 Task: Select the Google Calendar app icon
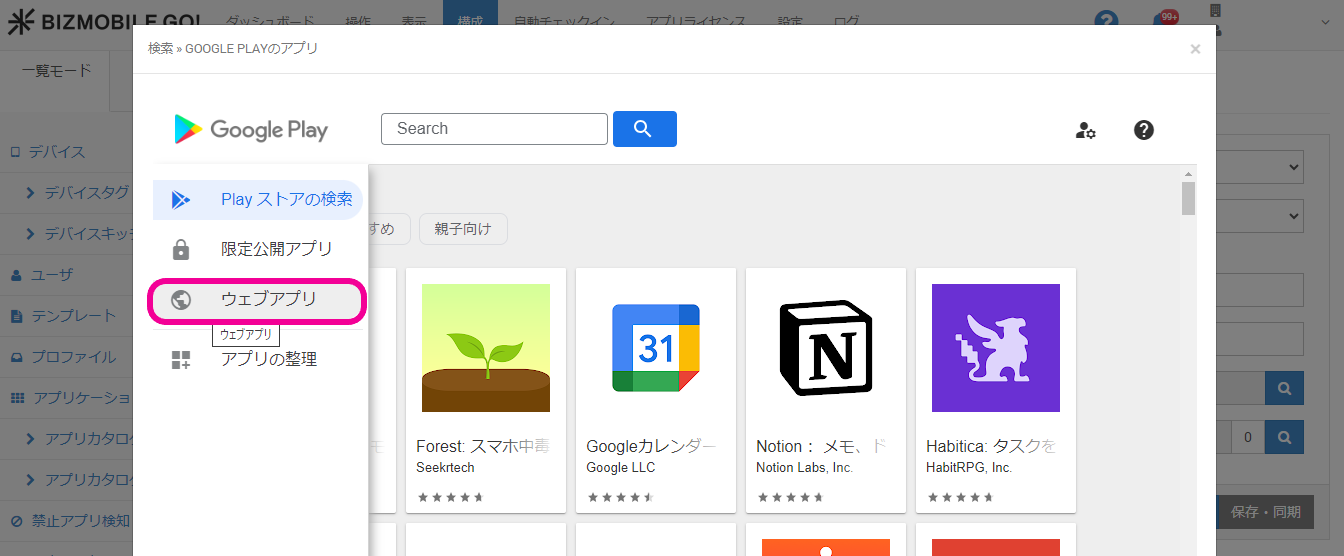655,348
